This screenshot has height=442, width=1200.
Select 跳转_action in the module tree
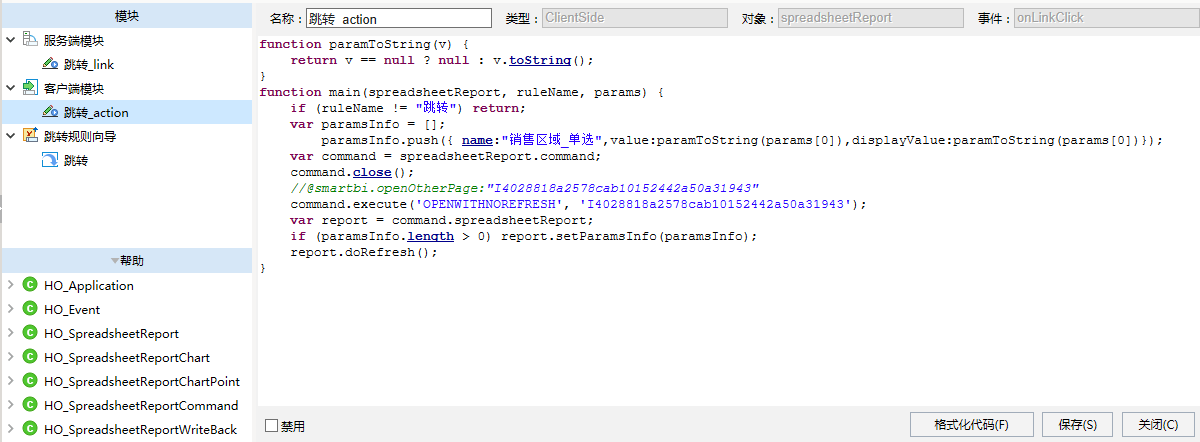pos(96,112)
